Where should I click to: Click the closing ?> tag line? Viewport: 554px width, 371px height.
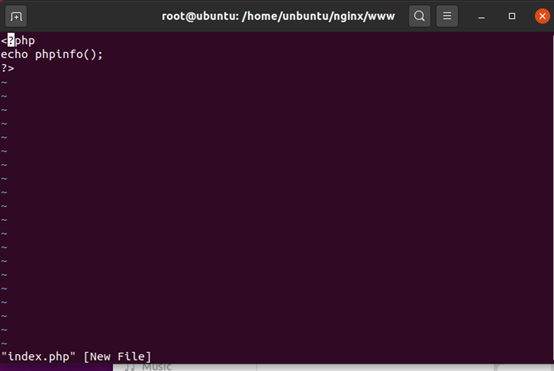[7, 68]
